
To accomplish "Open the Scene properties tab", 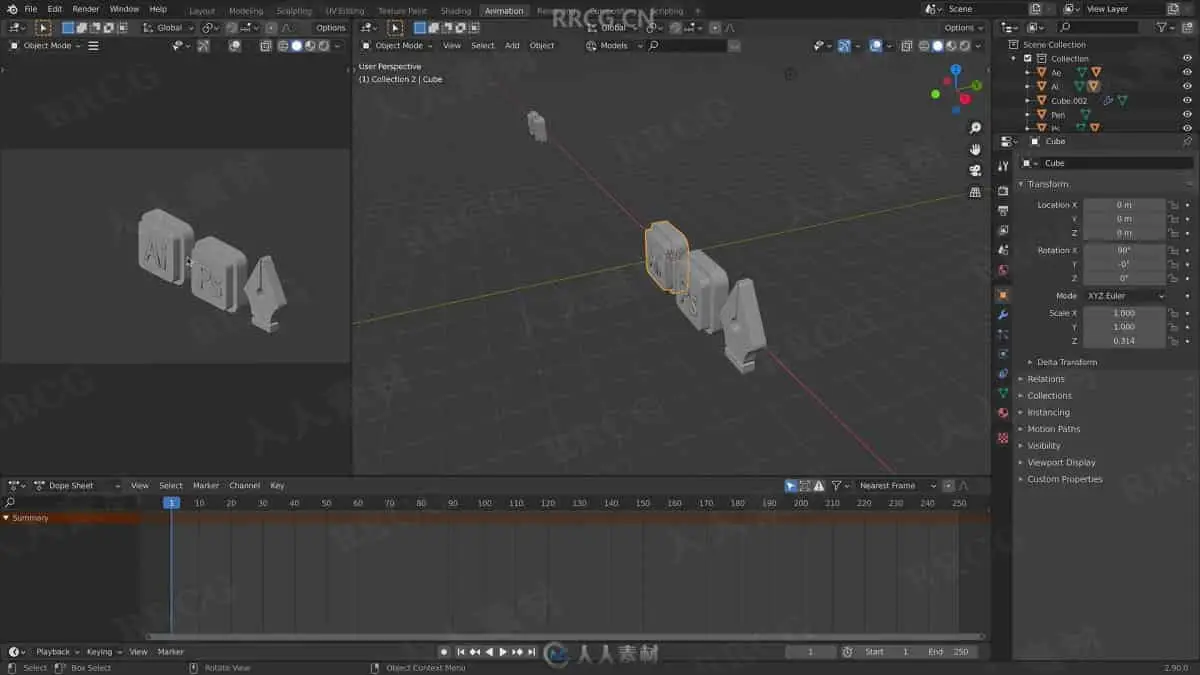I will coord(1003,250).
